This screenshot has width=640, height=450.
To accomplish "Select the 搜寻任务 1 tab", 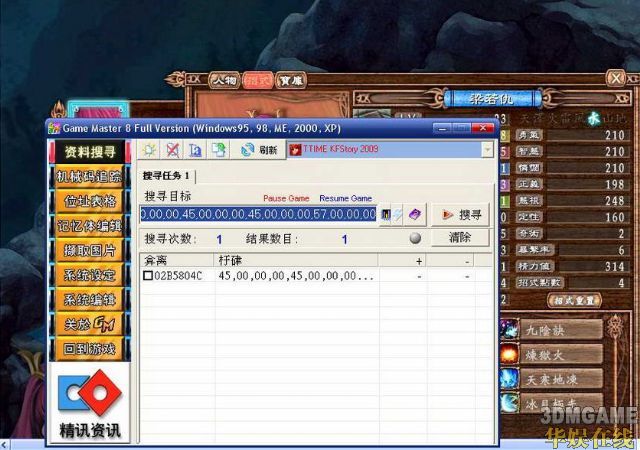I will pos(166,176).
